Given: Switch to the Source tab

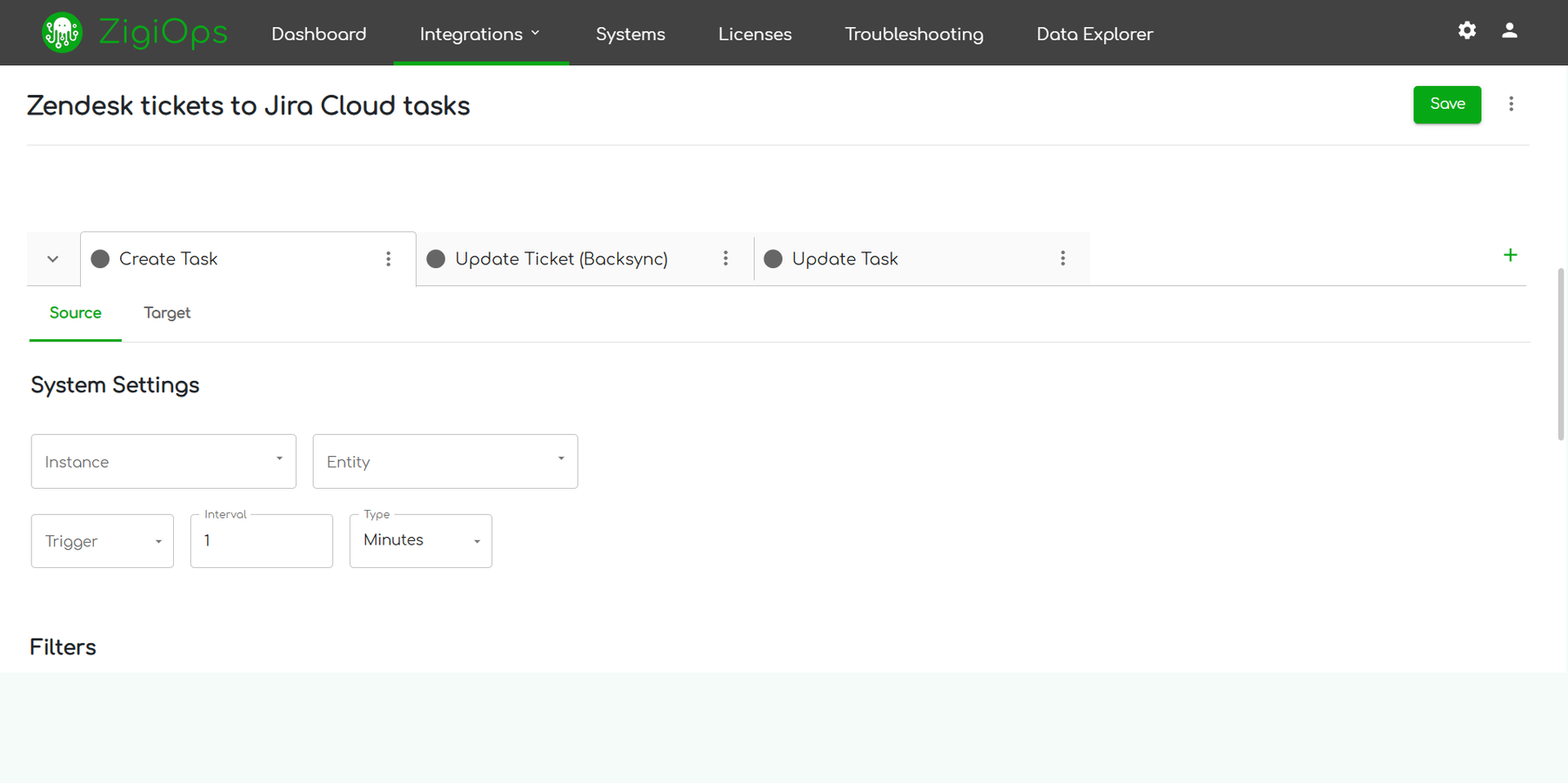Looking at the screenshot, I should (76, 313).
